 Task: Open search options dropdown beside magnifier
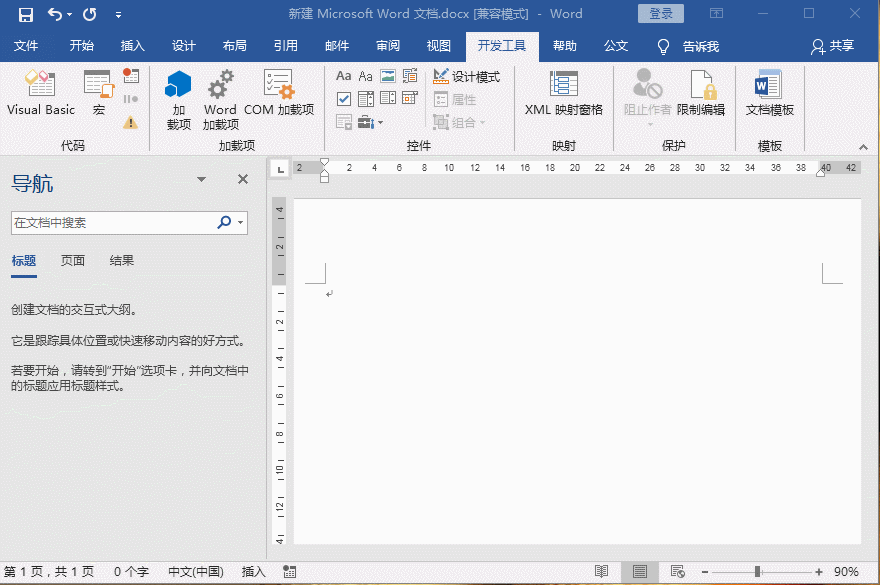point(241,223)
